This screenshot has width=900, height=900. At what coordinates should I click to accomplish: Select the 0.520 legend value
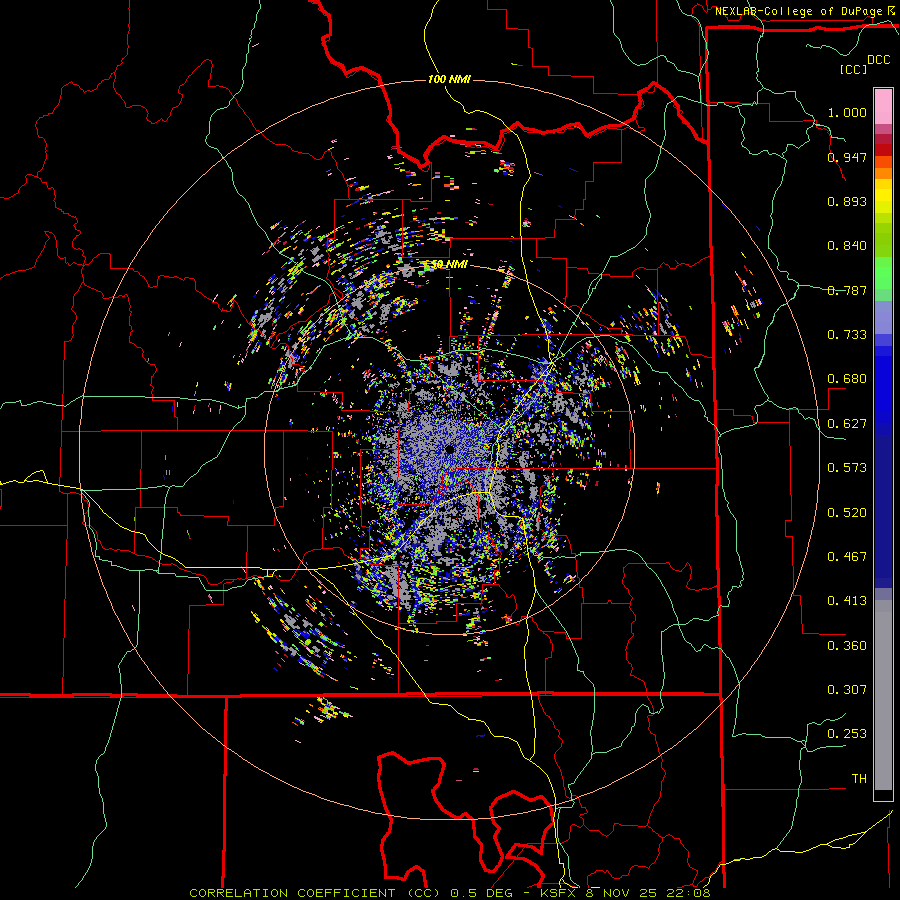(x=847, y=513)
